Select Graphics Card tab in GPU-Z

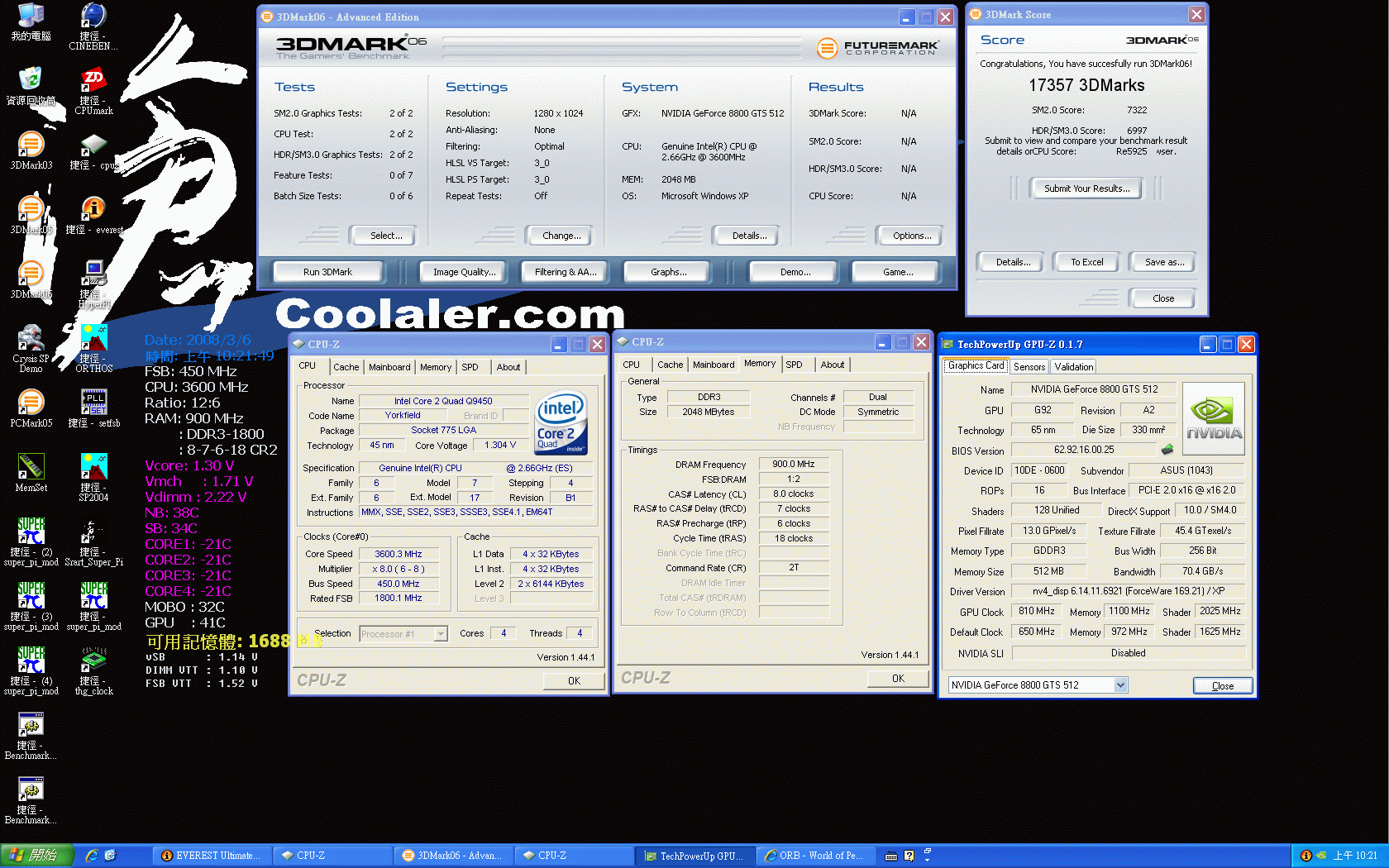976,365
